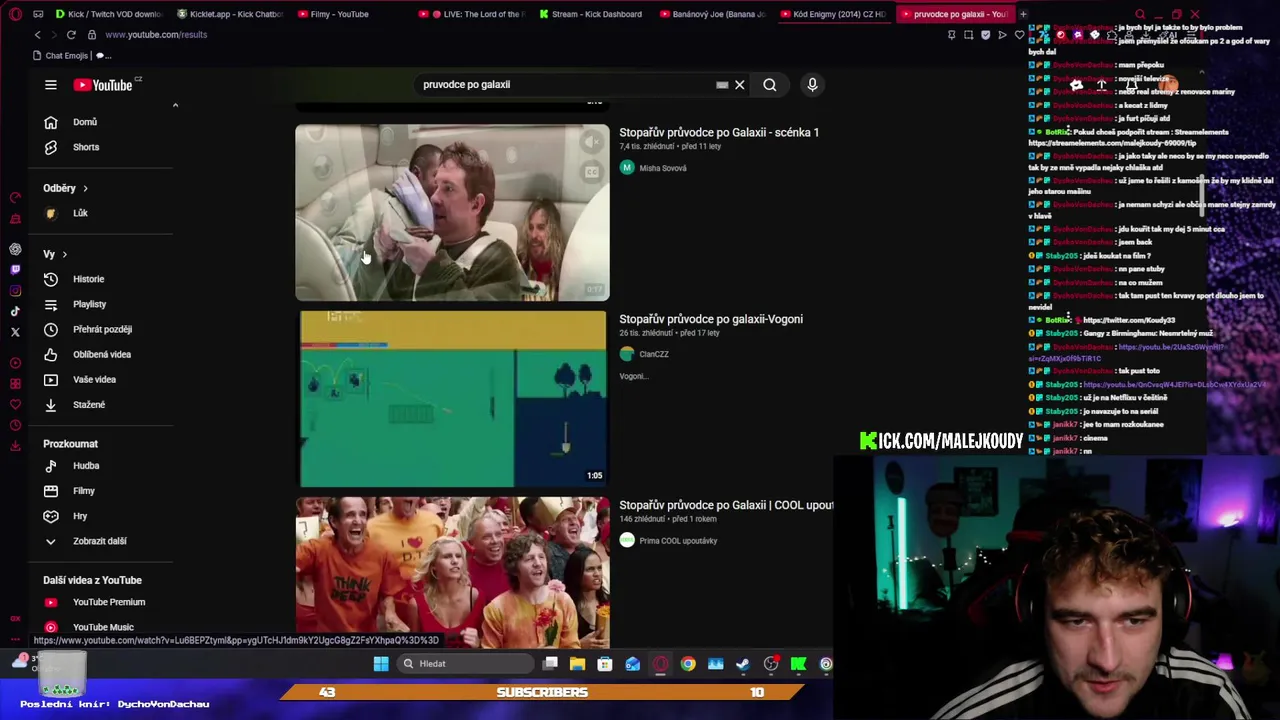Image resolution: width=1280 pixels, height=720 pixels.
Task: Open a new browser tab
Action: click(1023, 14)
